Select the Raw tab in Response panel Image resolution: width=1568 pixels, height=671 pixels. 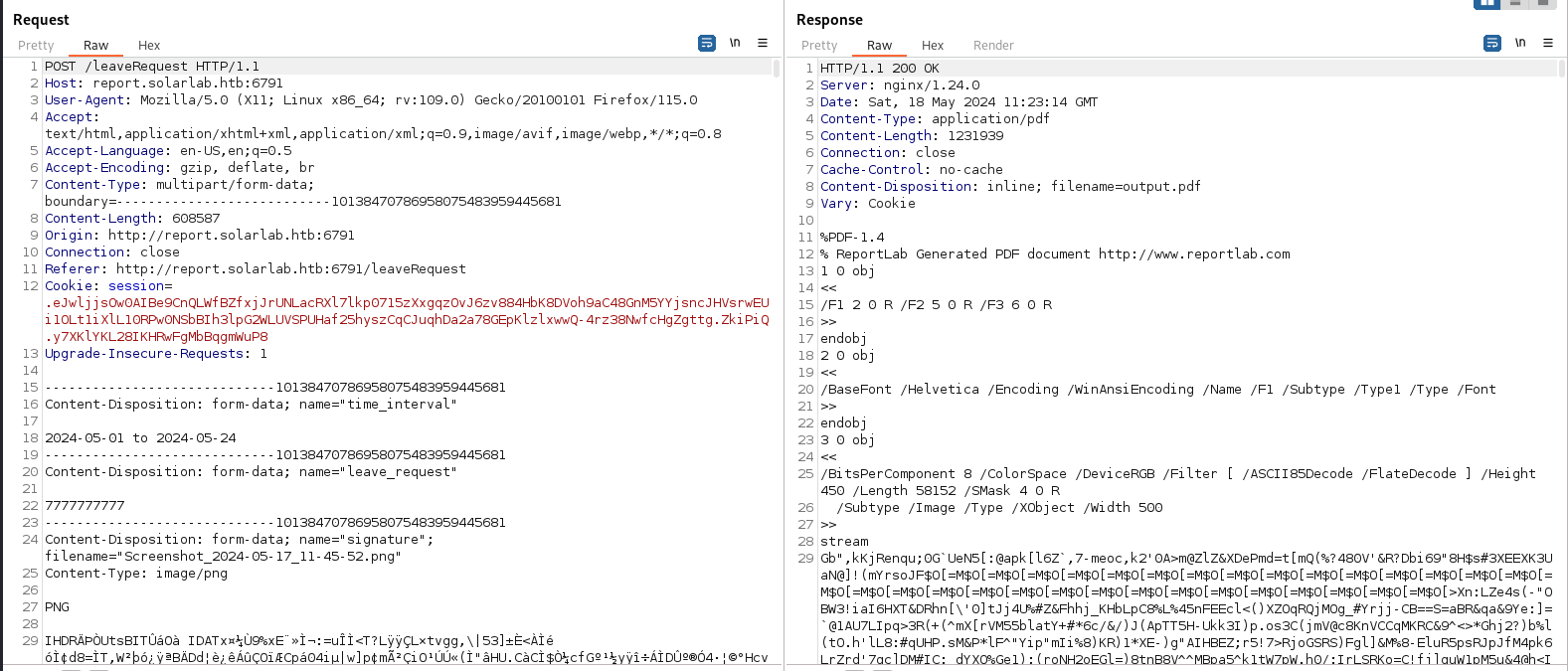[x=879, y=45]
